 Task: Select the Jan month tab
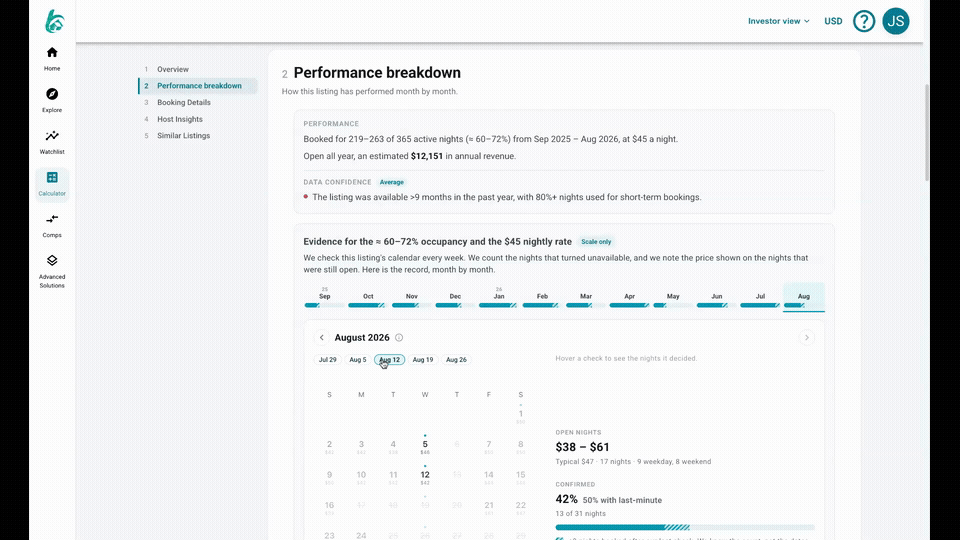(499, 298)
